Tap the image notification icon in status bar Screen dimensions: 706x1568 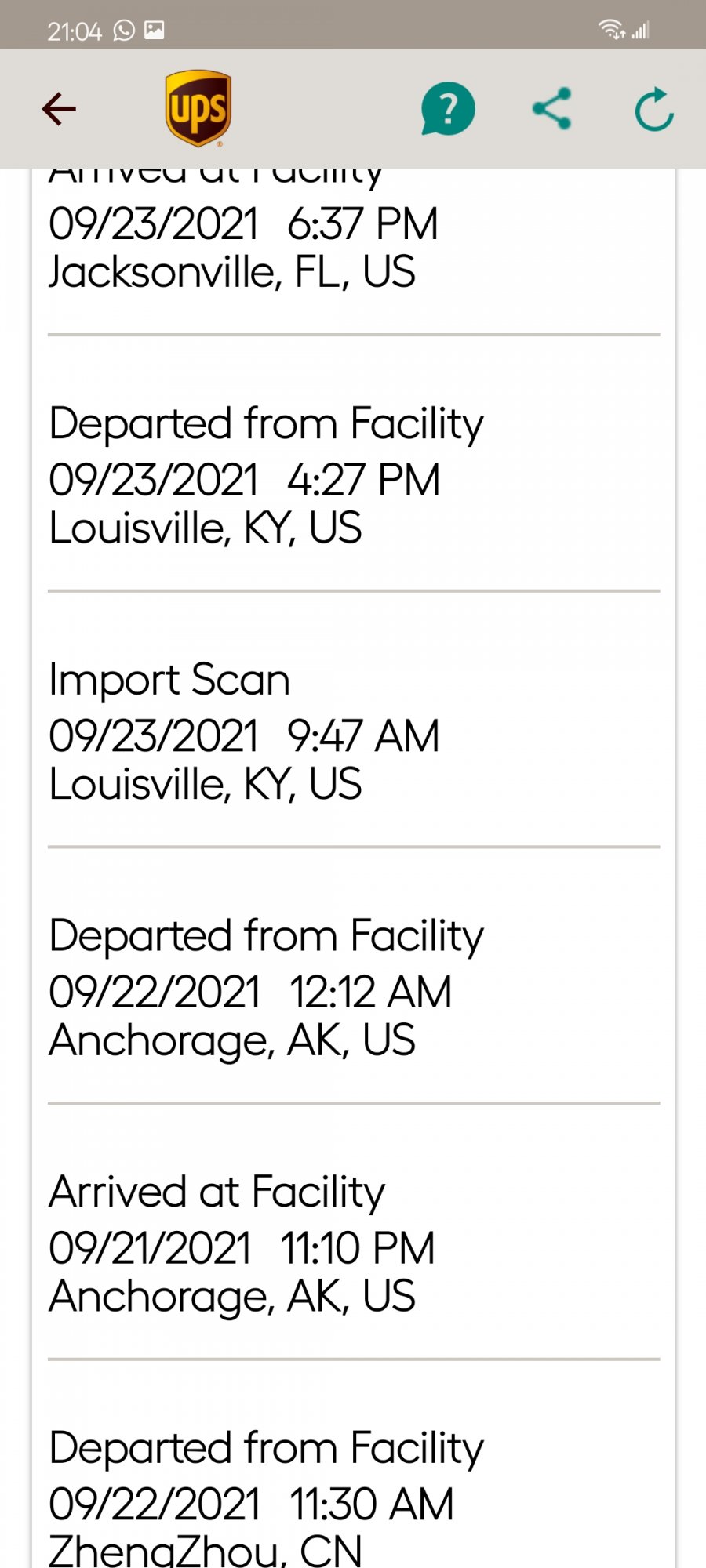click(x=155, y=31)
